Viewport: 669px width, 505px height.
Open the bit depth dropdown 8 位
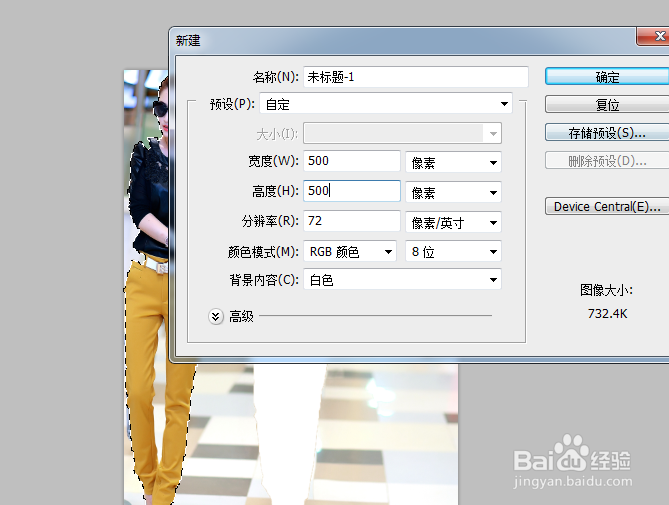click(453, 251)
